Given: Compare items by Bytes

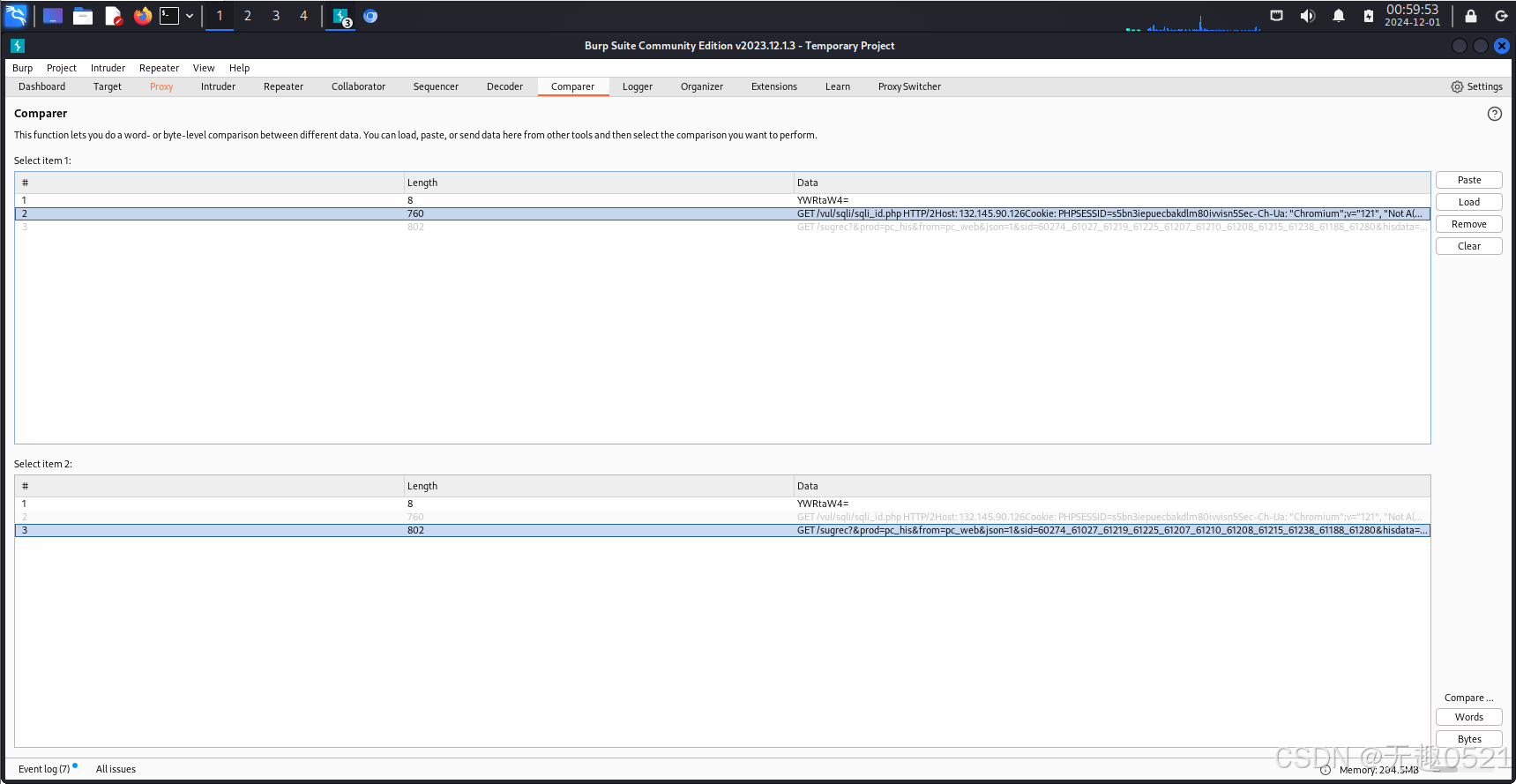Looking at the screenshot, I should 1468,739.
